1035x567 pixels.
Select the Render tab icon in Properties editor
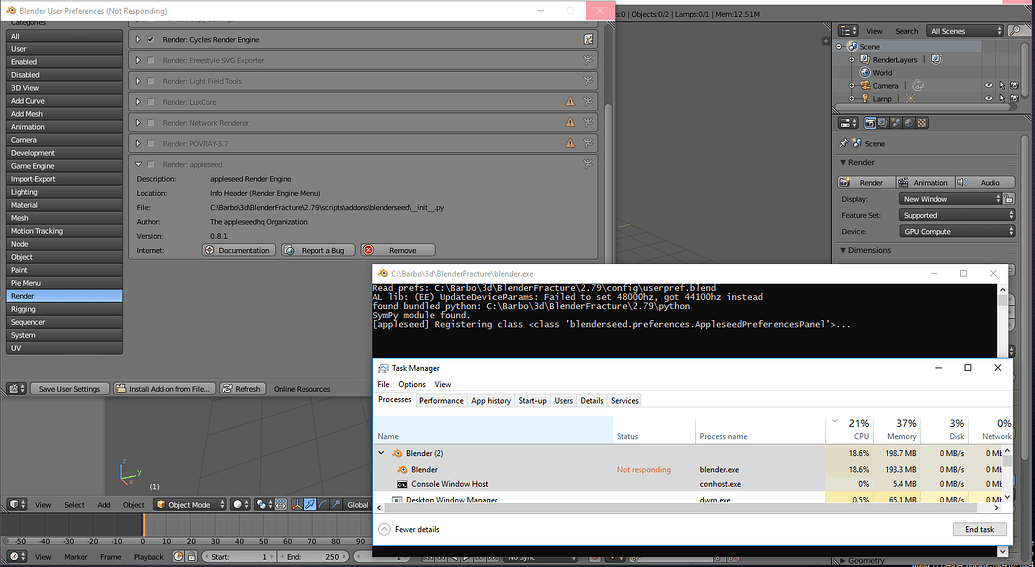click(870, 123)
